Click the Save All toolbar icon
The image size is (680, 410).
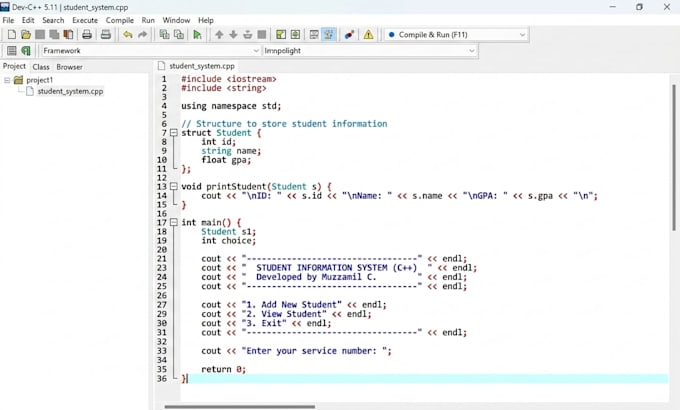pos(54,35)
